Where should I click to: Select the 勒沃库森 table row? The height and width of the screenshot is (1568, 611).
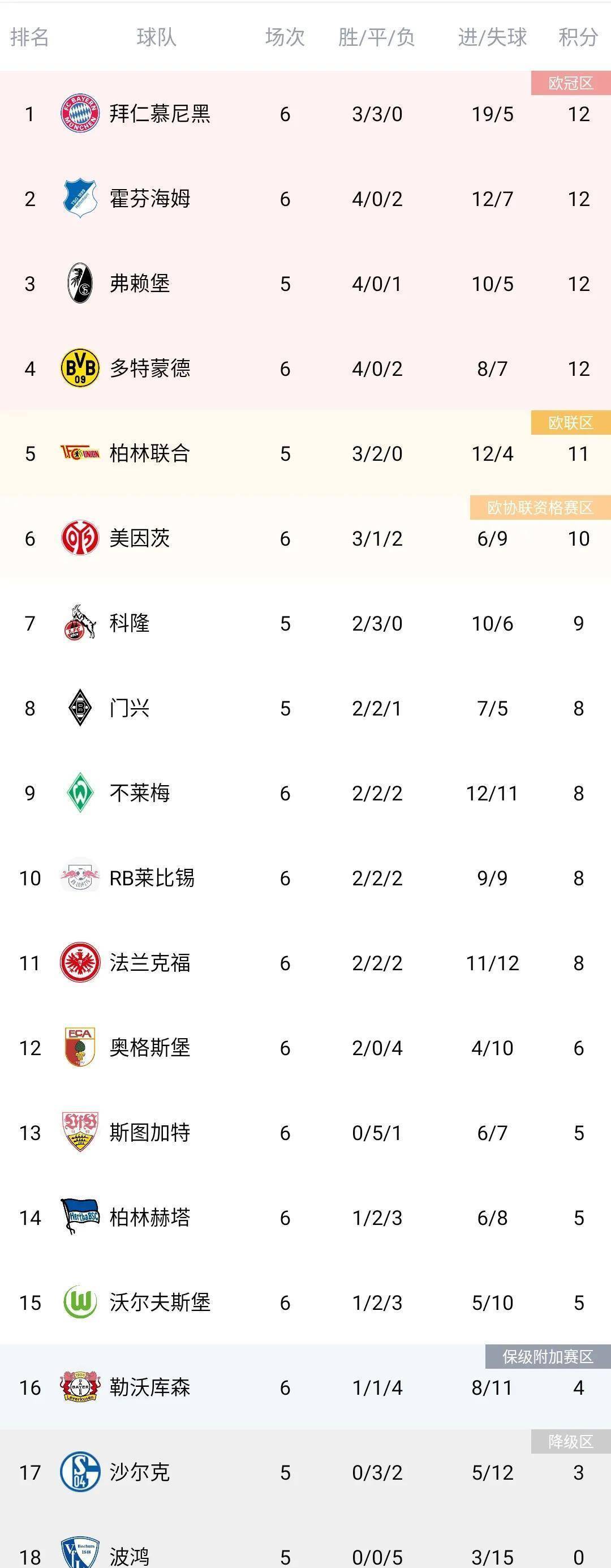[305, 1387]
